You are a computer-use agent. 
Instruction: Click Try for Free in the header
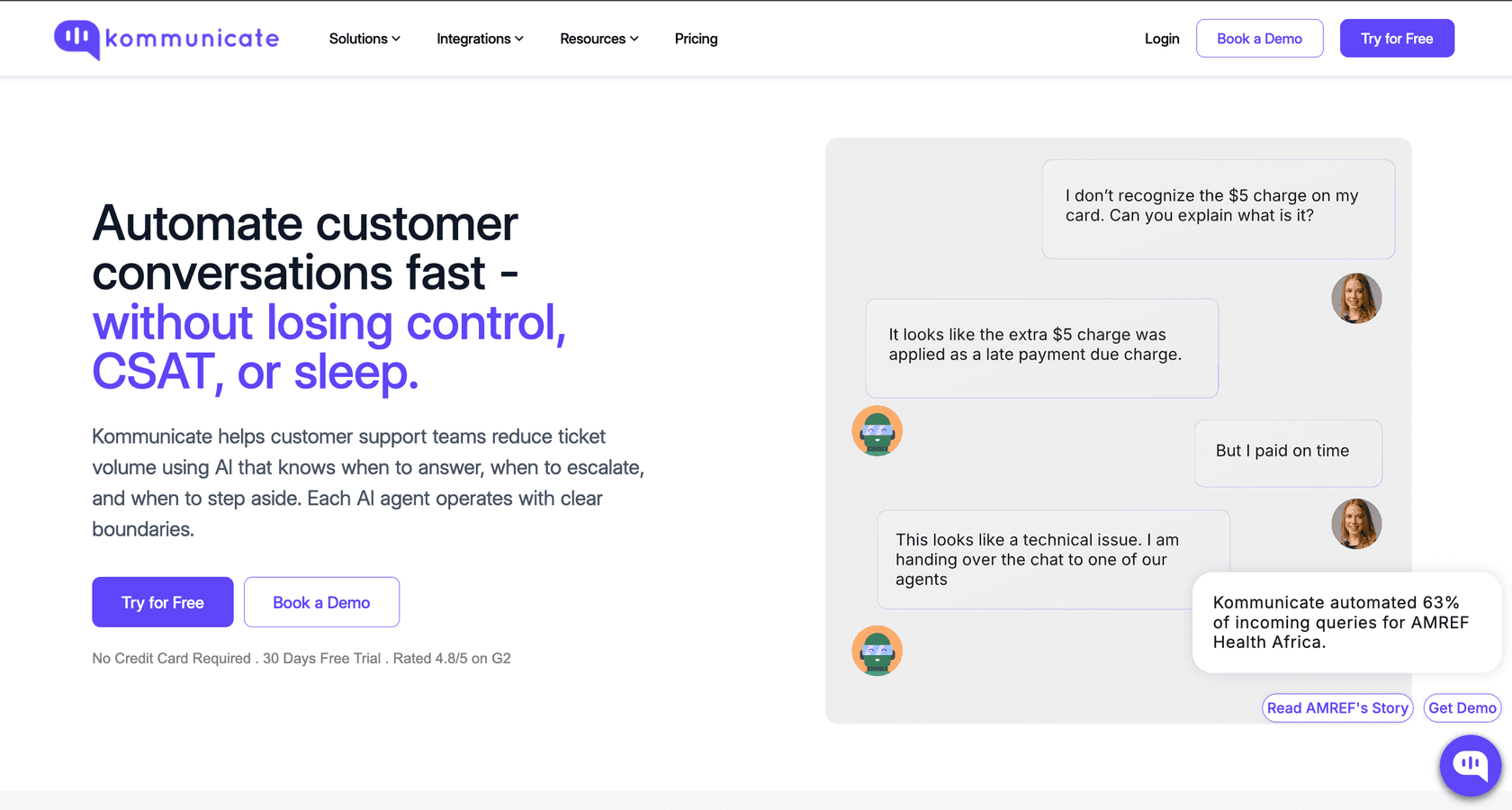click(1397, 39)
